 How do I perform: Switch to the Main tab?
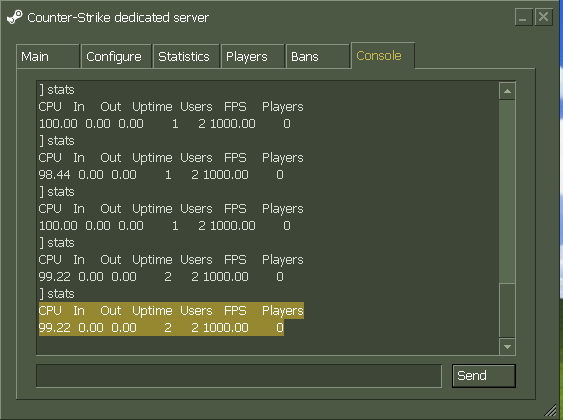(x=48, y=56)
